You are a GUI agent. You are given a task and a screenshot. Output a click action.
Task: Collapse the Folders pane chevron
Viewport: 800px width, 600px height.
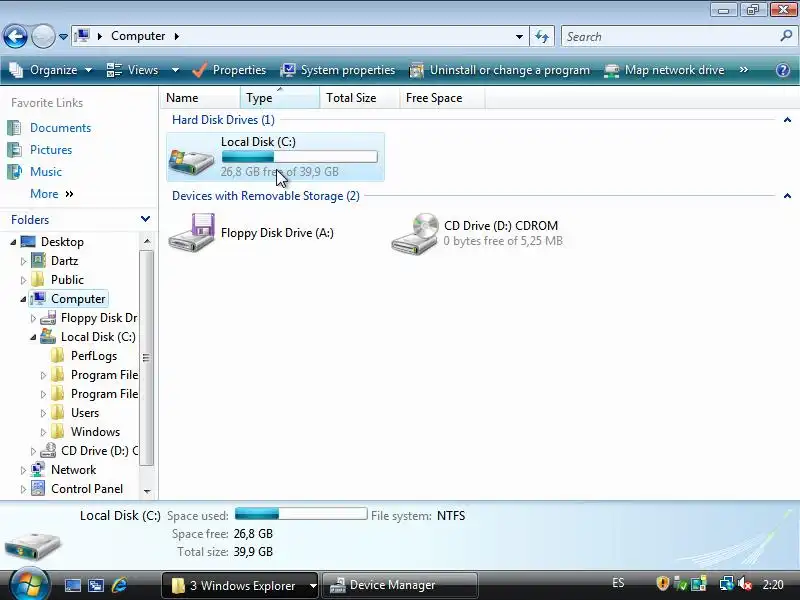click(x=145, y=219)
